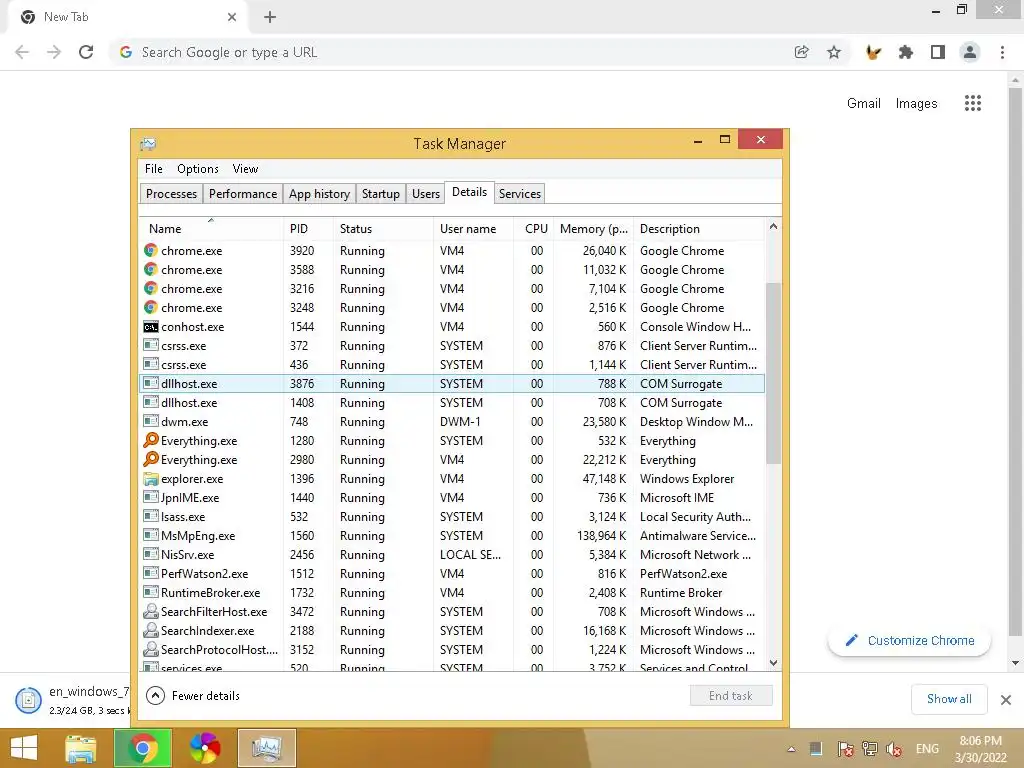The image size is (1024, 768).
Task: Select the dwm.exe process row
Action: tap(451, 422)
